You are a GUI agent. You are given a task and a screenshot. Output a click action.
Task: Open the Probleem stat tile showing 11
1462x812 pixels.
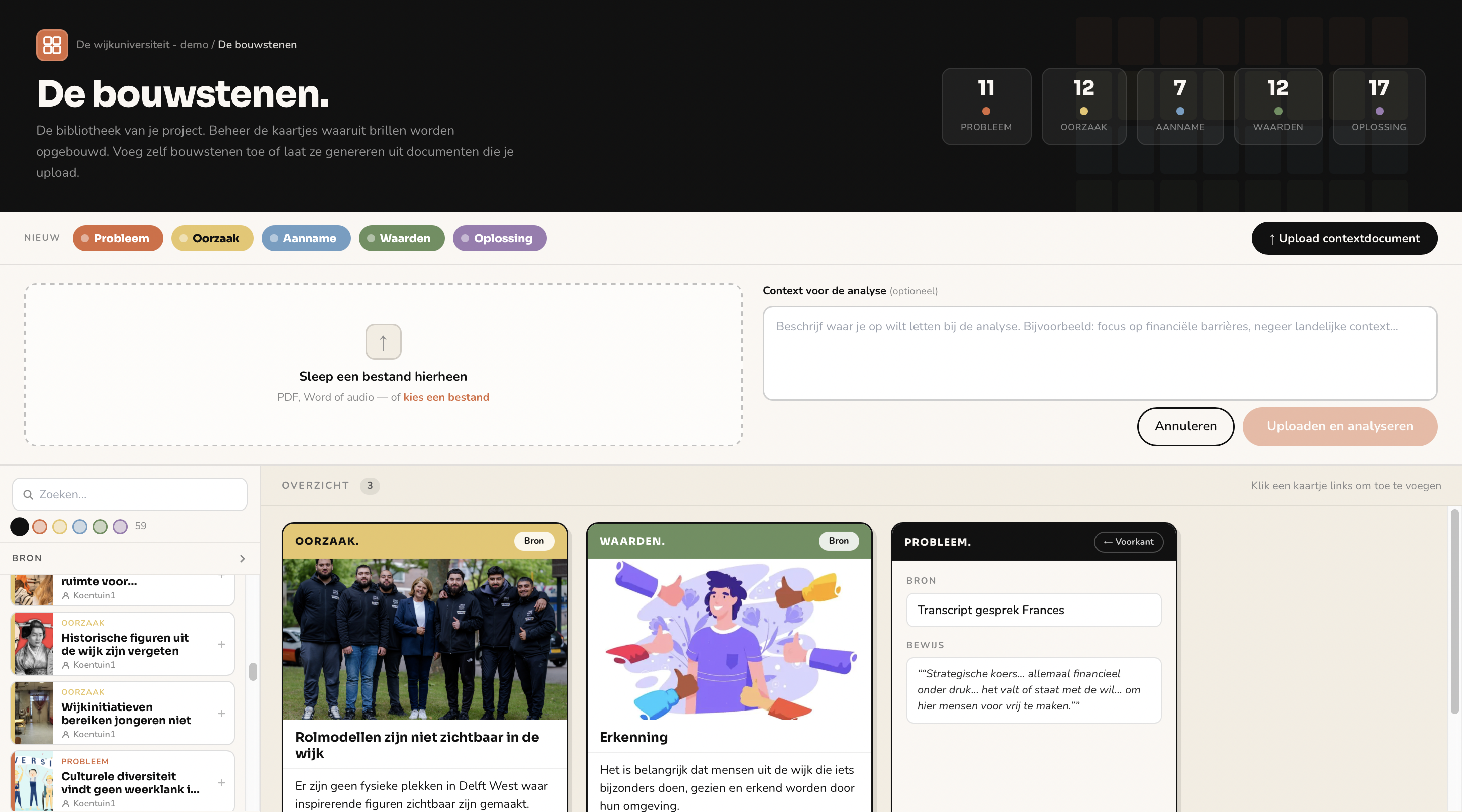click(986, 107)
